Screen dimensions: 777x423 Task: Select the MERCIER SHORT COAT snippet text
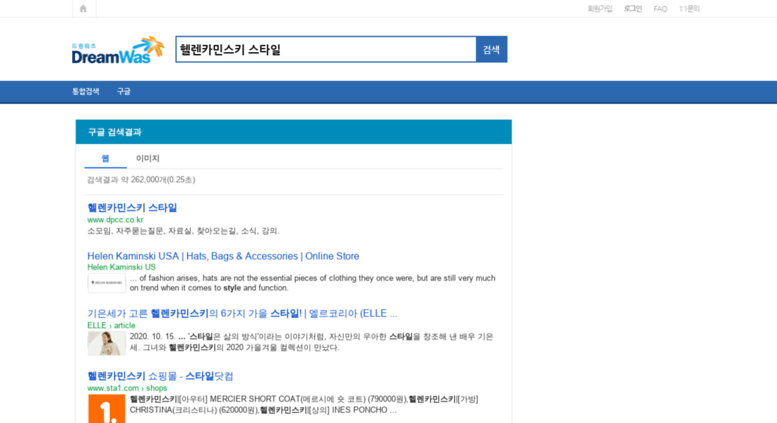point(304,405)
